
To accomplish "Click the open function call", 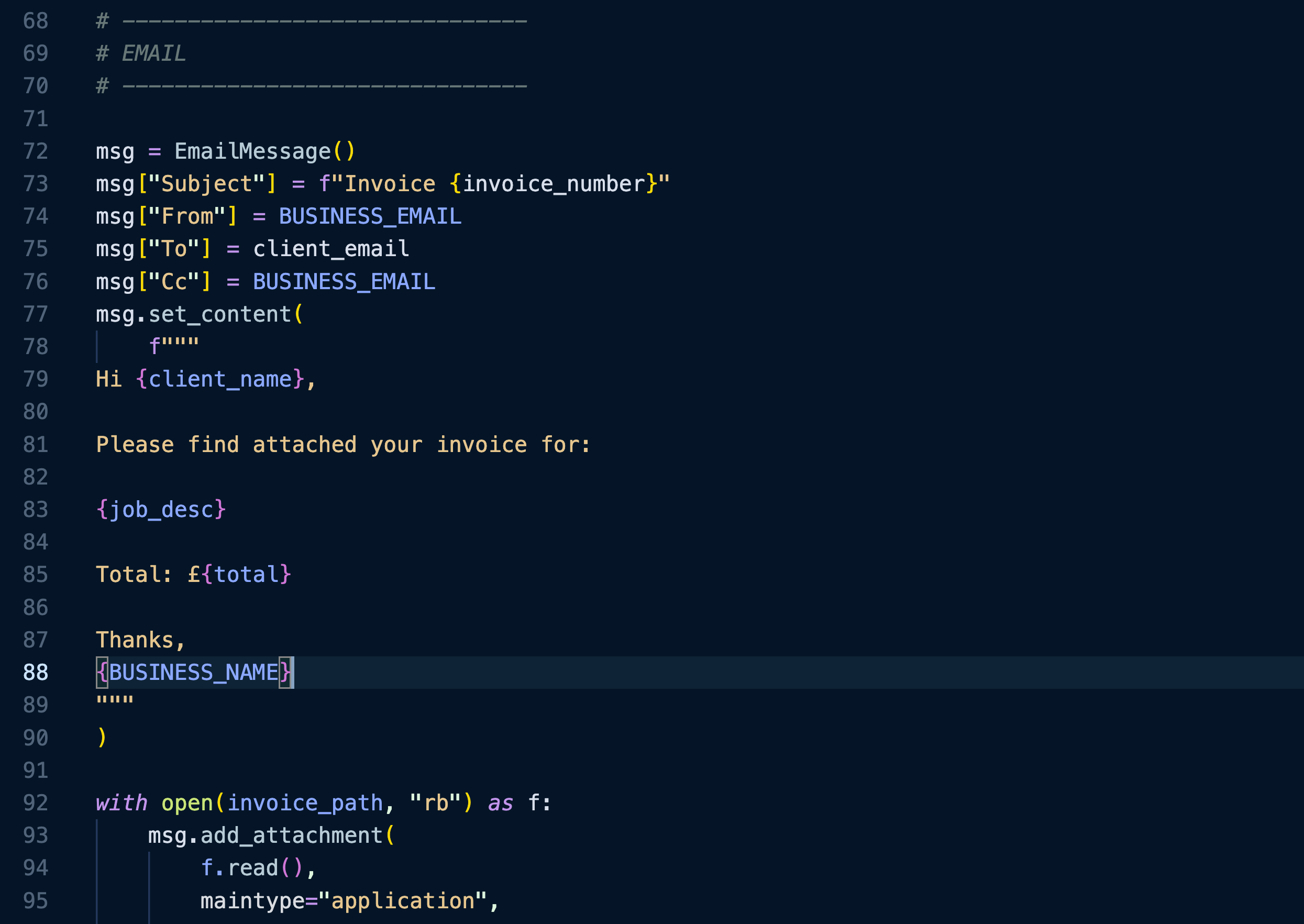I will click(186, 803).
